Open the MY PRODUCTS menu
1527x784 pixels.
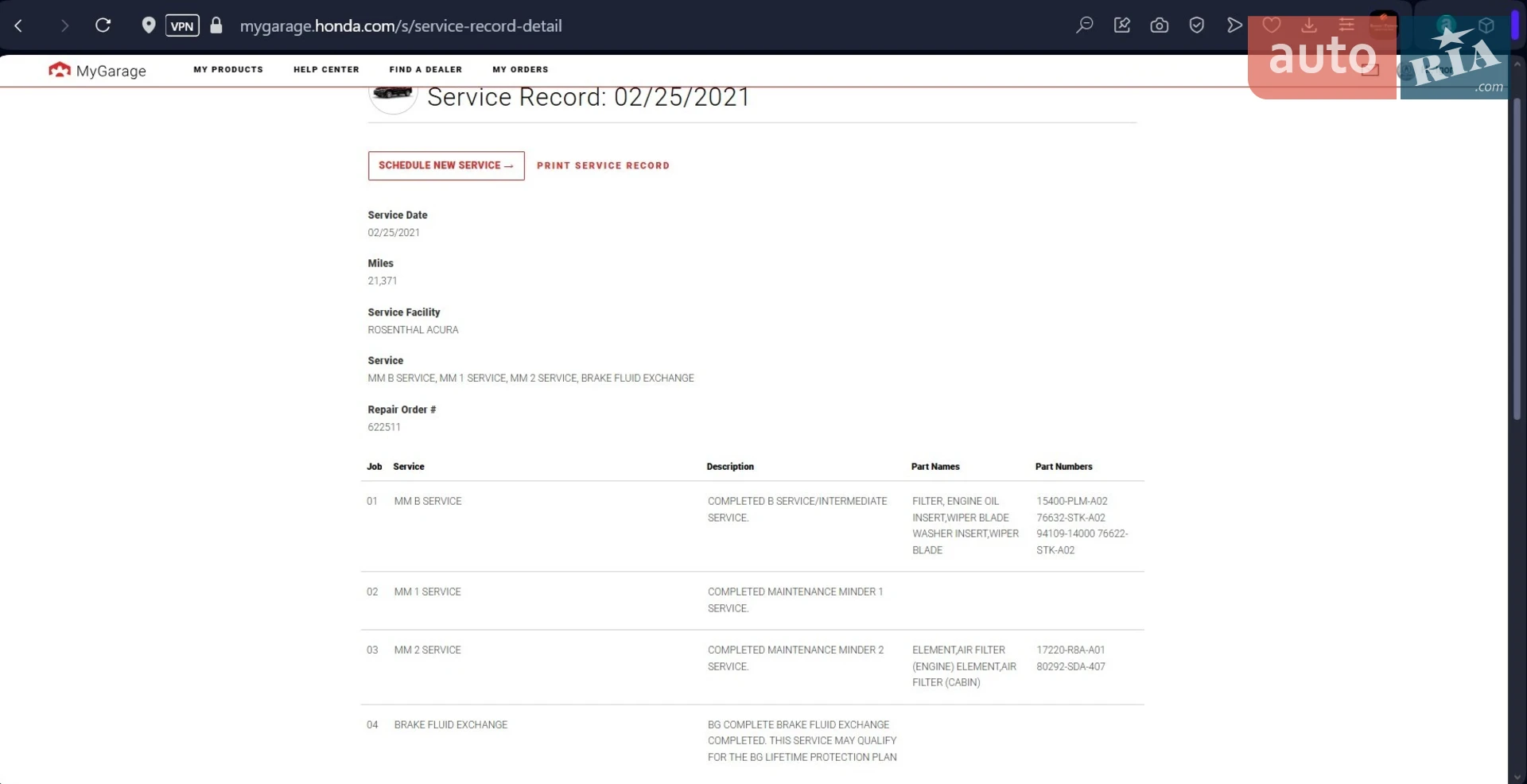coord(228,69)
